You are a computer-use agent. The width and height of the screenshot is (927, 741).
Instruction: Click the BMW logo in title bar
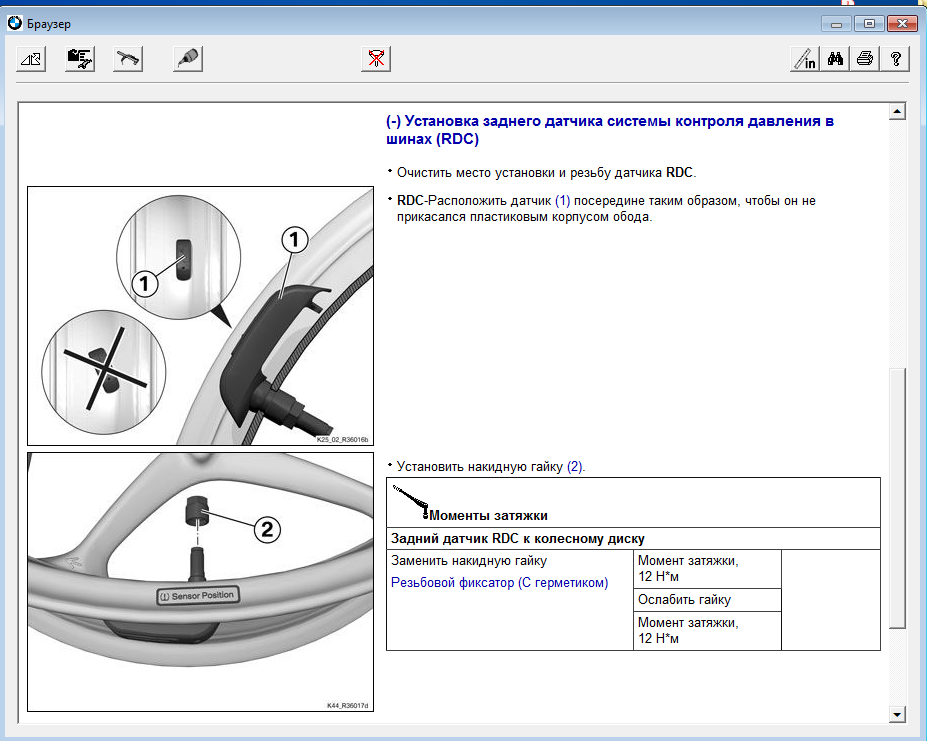point(14,22)
